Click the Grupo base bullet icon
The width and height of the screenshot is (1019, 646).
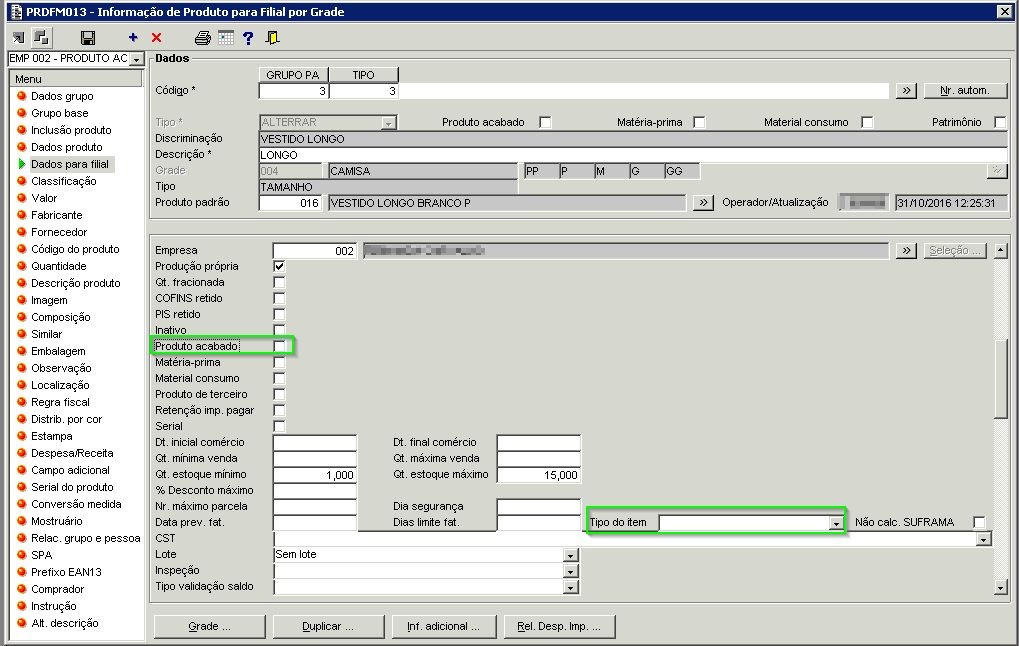(x=21, y=112)
